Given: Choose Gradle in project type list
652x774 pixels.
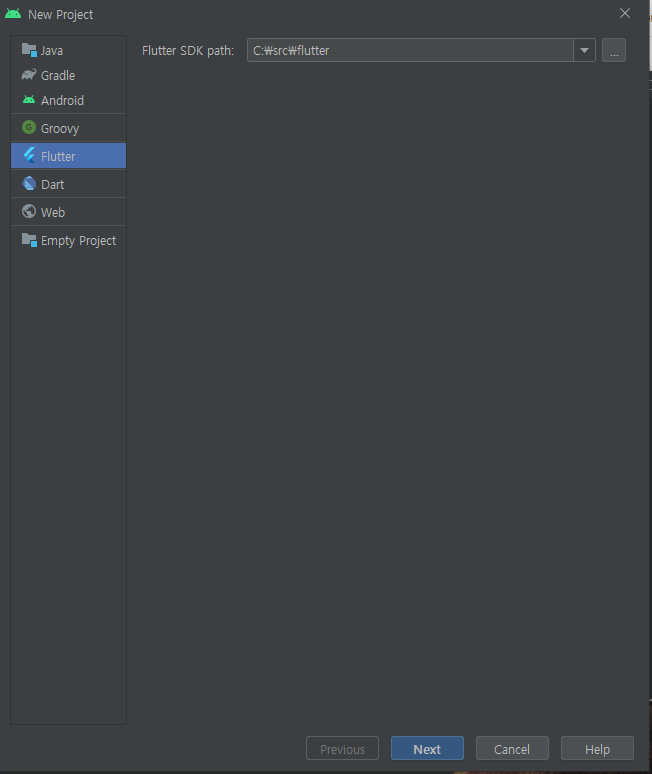Looking at the screenshot, I should coord(68,76).
